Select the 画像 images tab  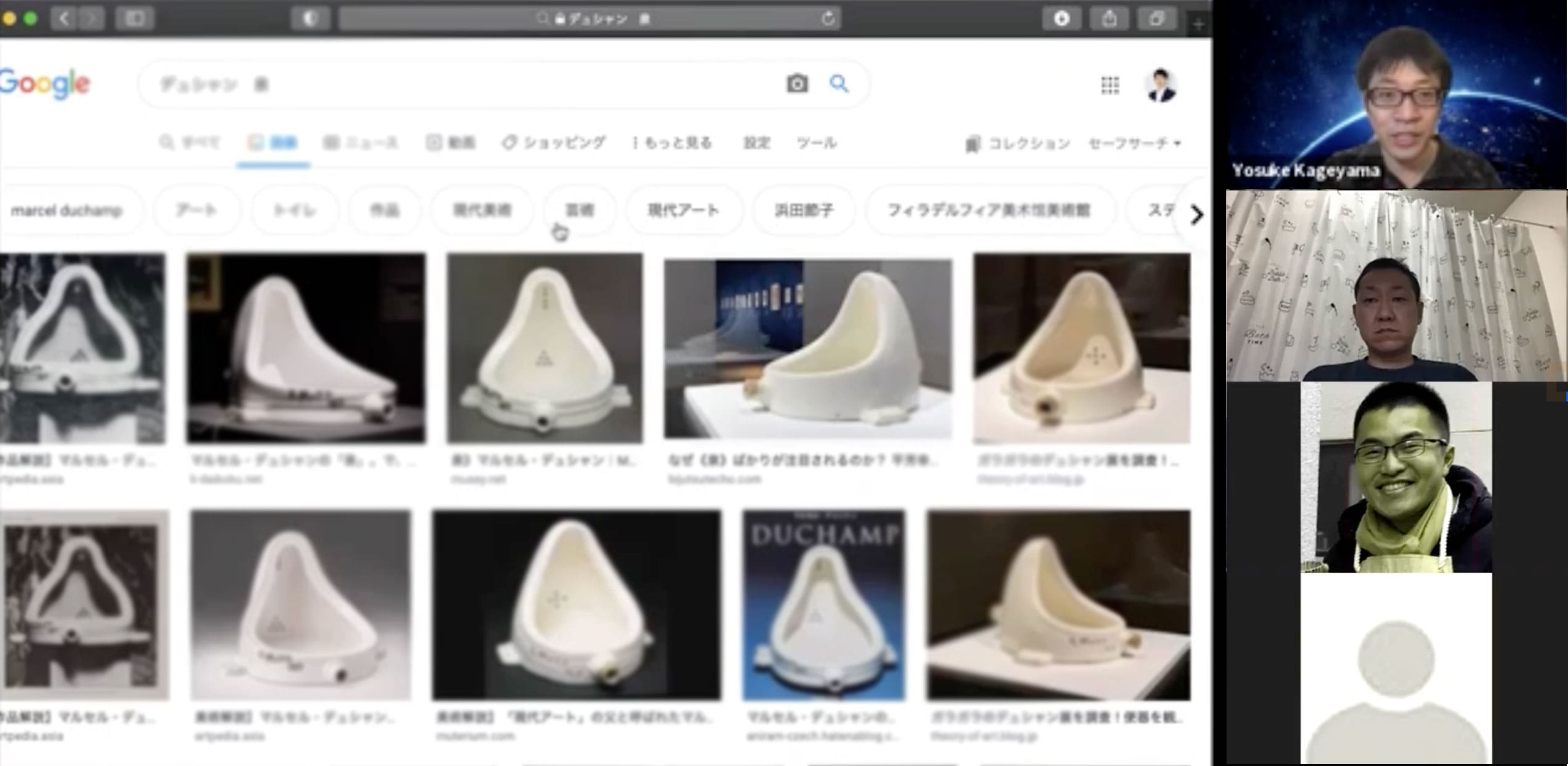click(x=273, y=143)
